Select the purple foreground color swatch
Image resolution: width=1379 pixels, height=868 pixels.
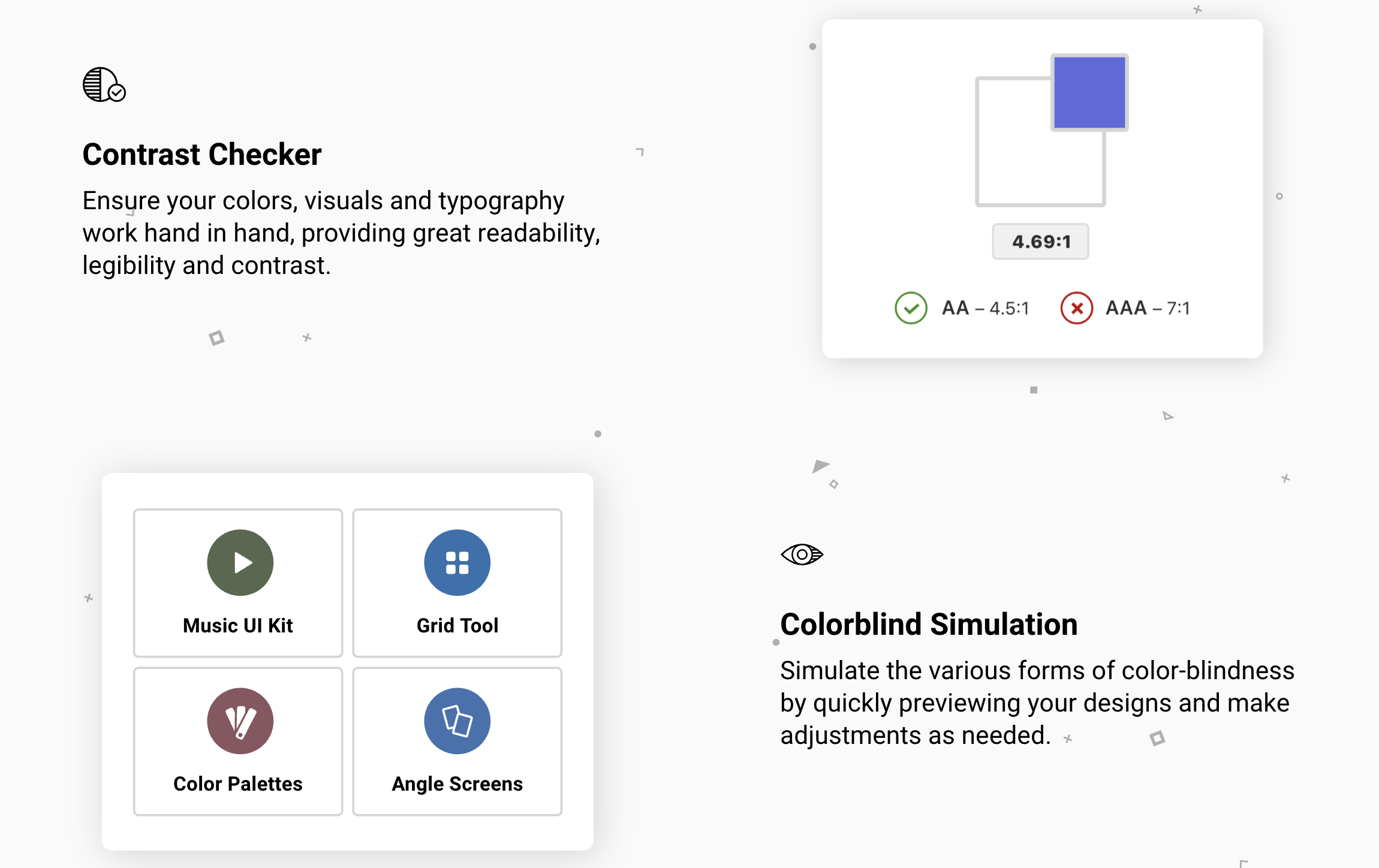(x=1089, y=92)
